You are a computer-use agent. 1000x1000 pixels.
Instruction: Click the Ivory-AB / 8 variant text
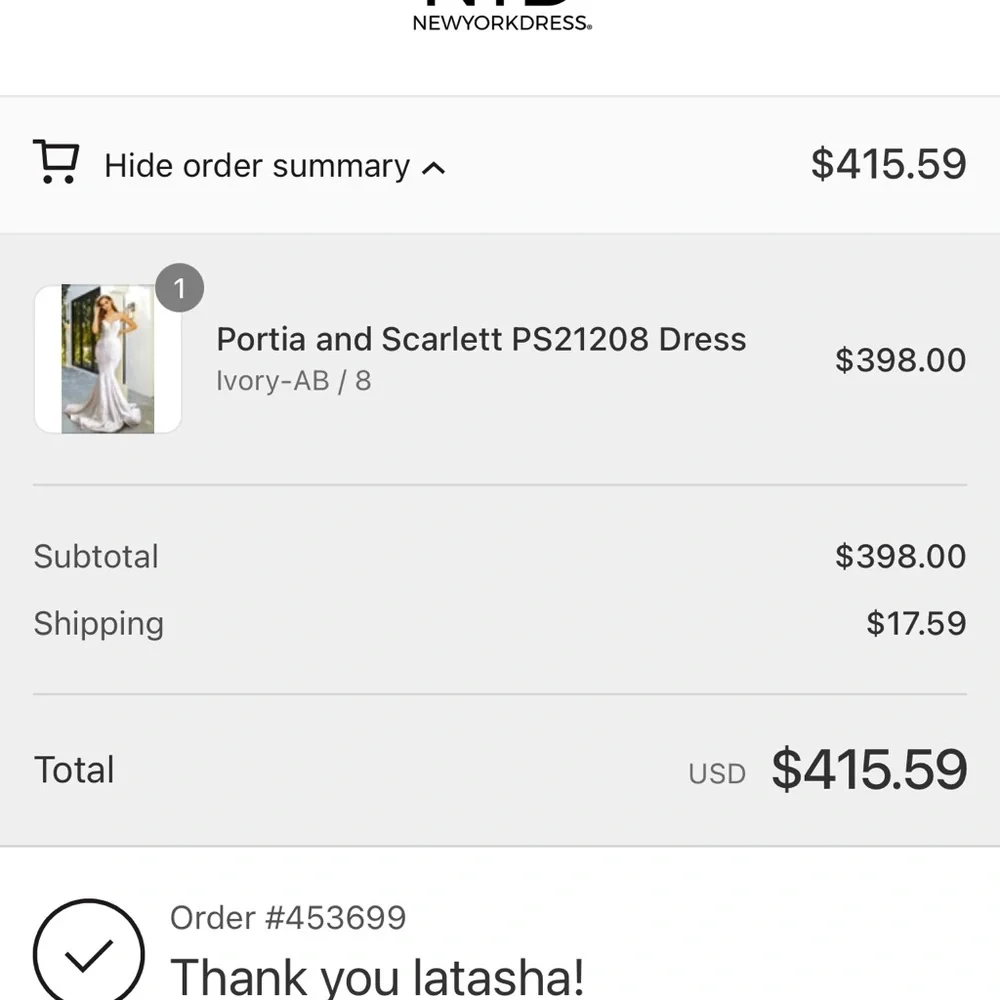pyautogui.click(x=293, y=381)
